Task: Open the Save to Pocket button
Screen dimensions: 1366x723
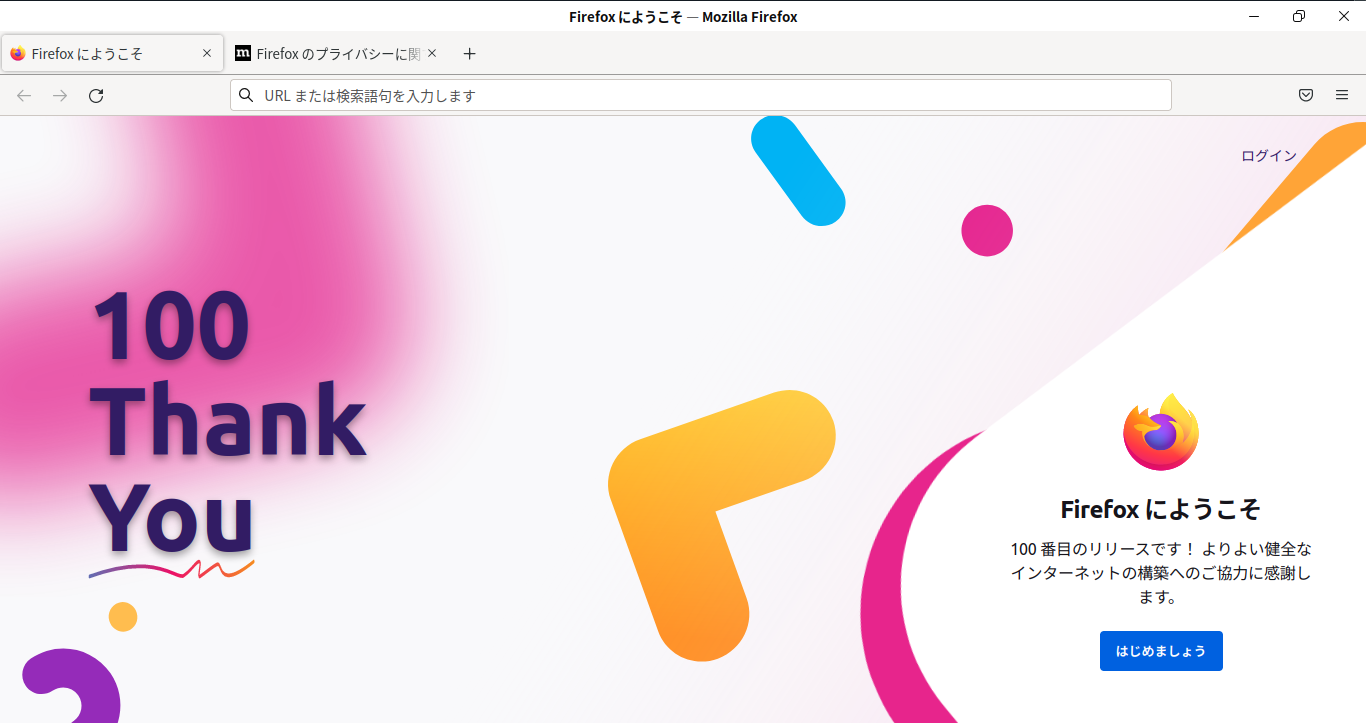Action: 1306,96
